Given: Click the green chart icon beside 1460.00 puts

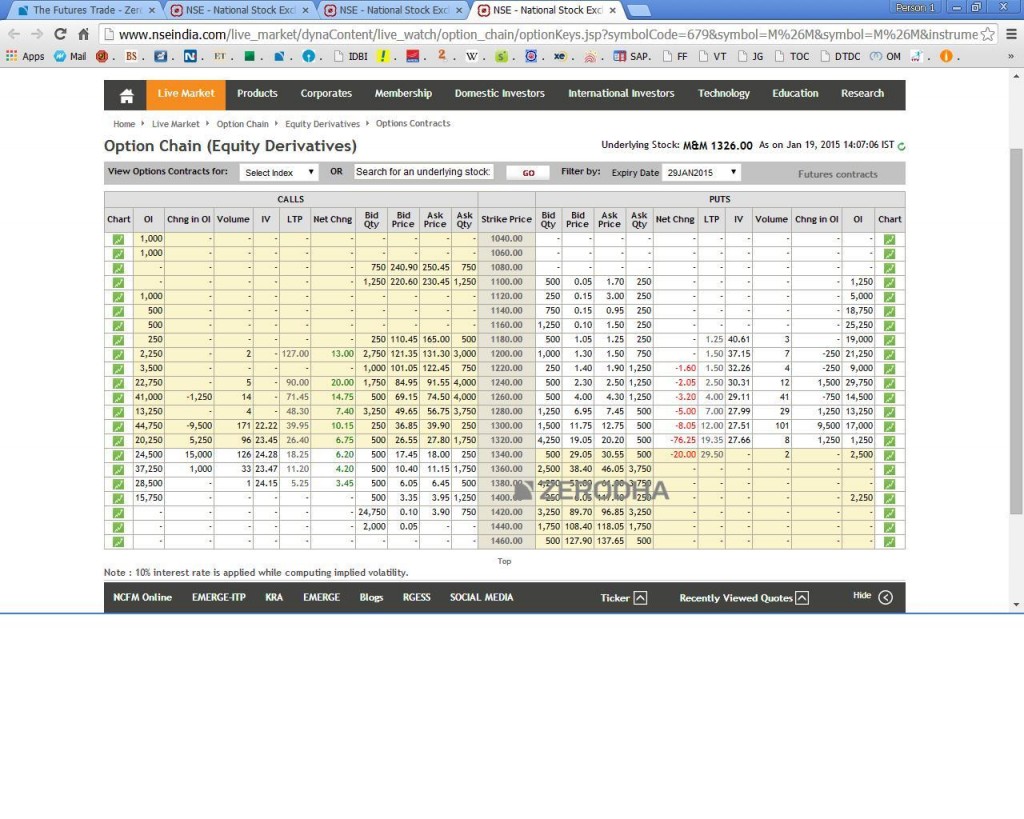Looking at the screenshot, I should 889,541.
